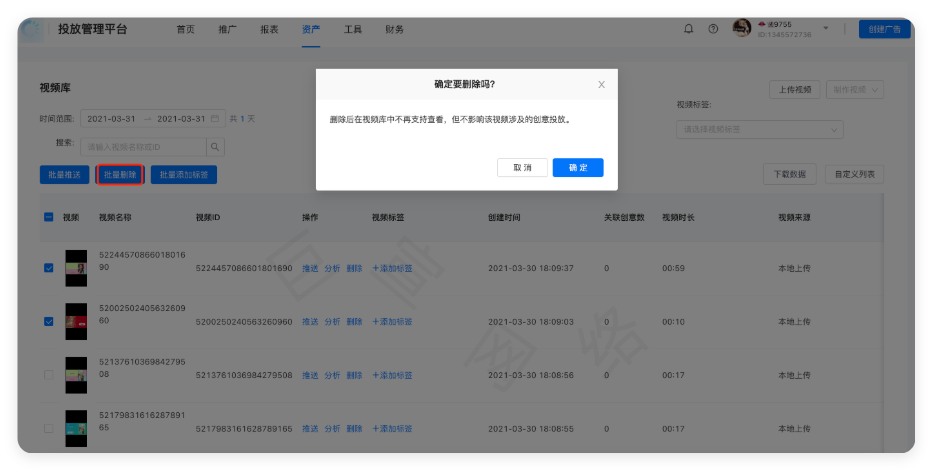Click 删除 for video 5200250240563260960

click(354, 322)
